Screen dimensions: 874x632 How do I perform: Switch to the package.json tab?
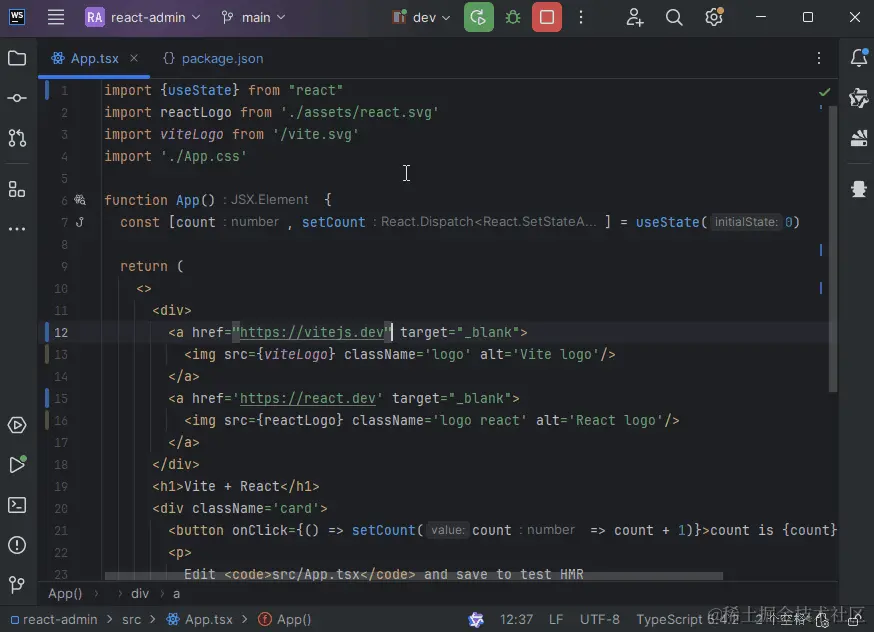pos(213,58)
